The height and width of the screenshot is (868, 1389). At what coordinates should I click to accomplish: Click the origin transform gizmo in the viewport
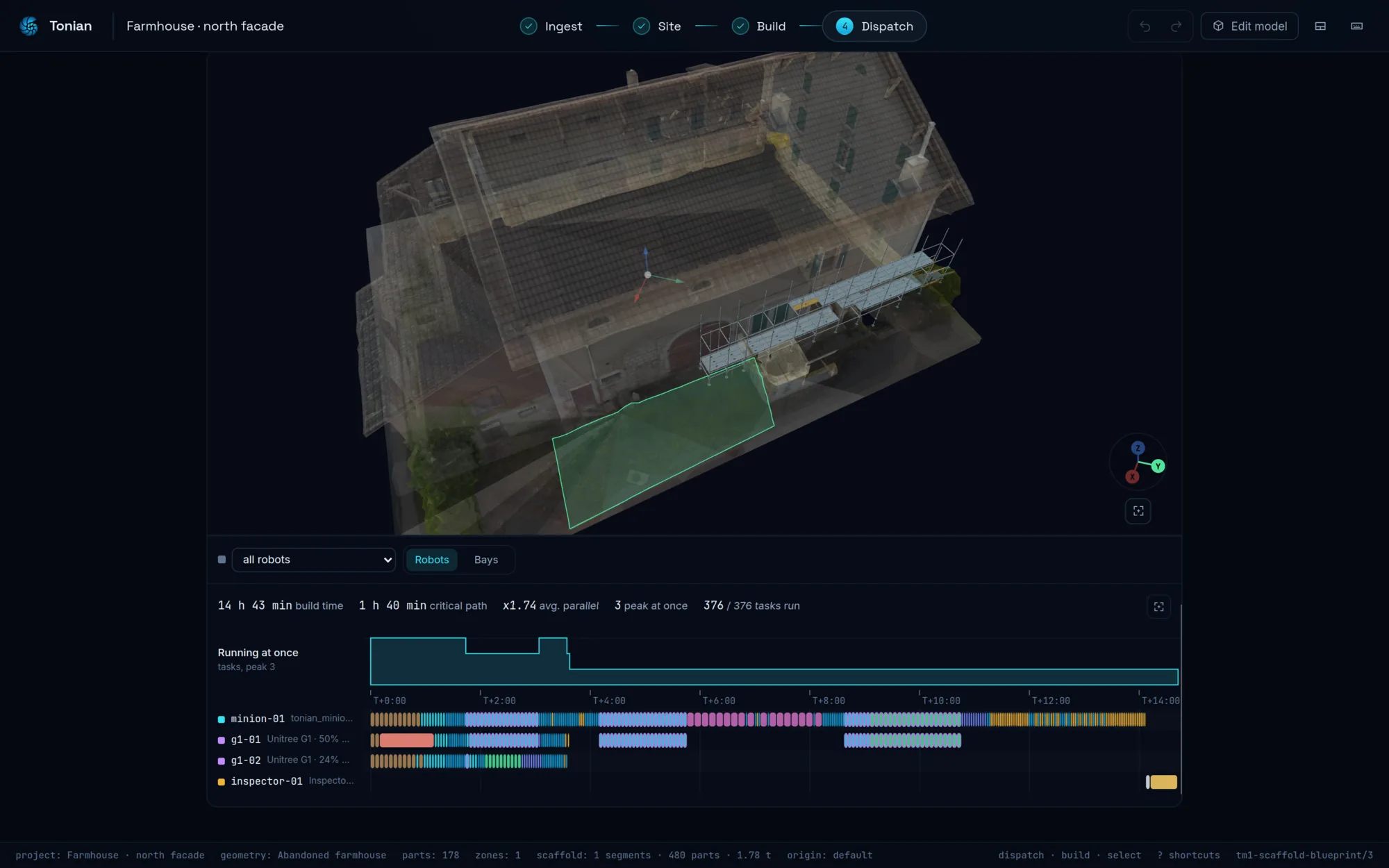click(x=647, y=275)
